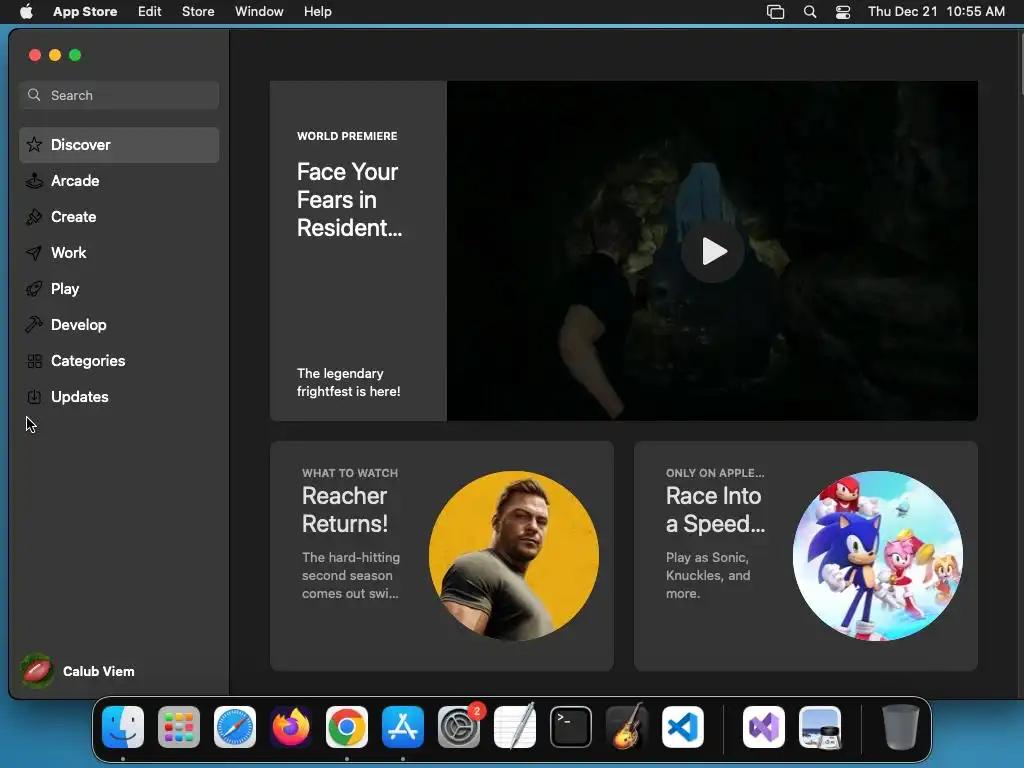Click the Discover star icon in sidebar
The image size is (1024, 768).
[34, 144]
